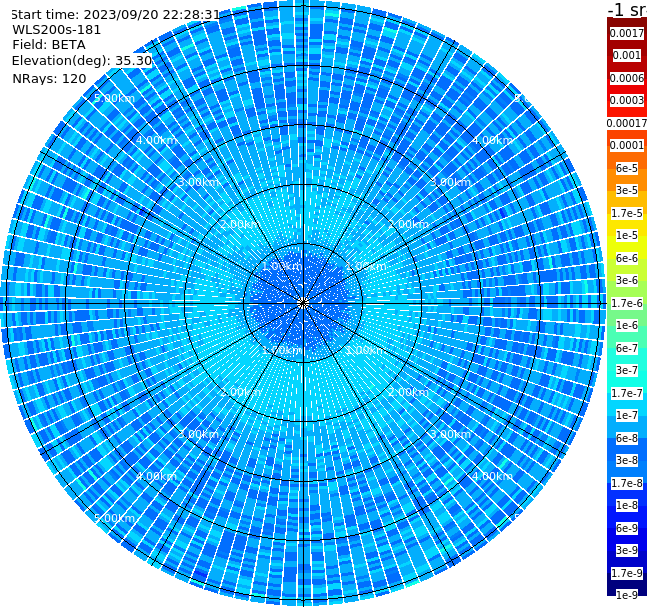The image size is (647, 607).
Task: Select the upper-right quadrant 4.00km ring label
Action: 493,140
